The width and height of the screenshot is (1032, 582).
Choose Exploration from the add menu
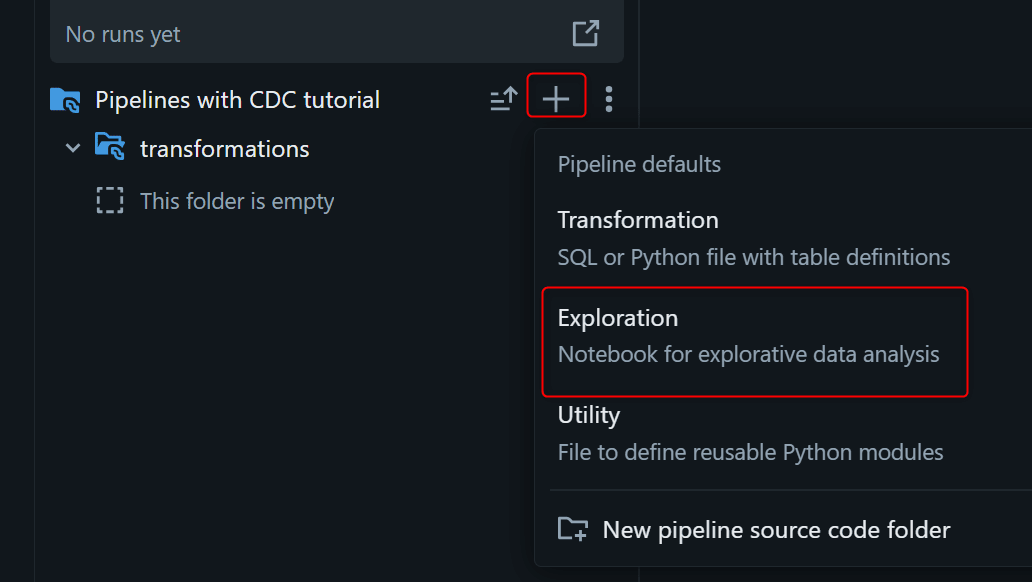tap(618, 318)
